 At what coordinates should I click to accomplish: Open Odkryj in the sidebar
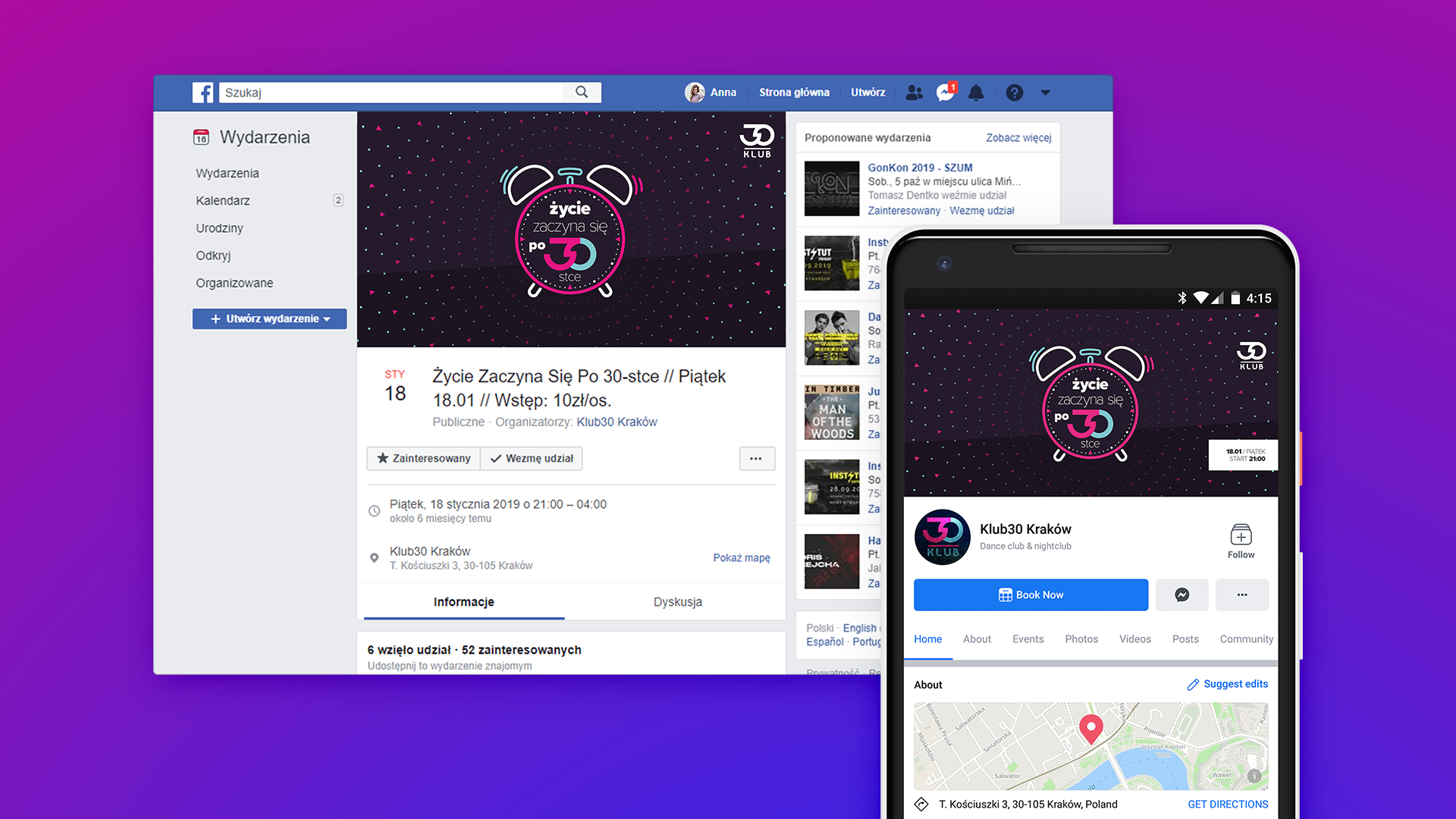[213, 256]
